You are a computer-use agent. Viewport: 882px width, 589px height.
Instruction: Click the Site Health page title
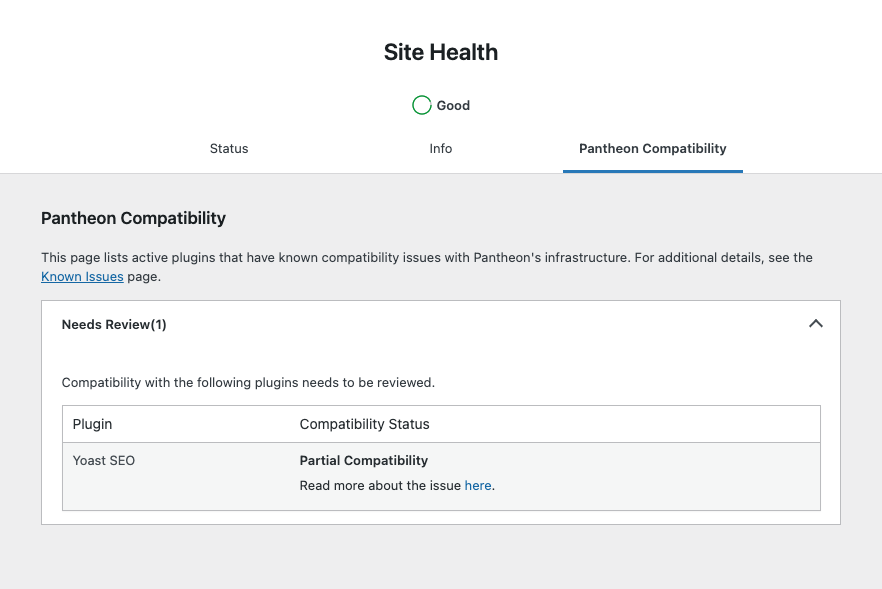pyautogui.click(x=440, y=51)
